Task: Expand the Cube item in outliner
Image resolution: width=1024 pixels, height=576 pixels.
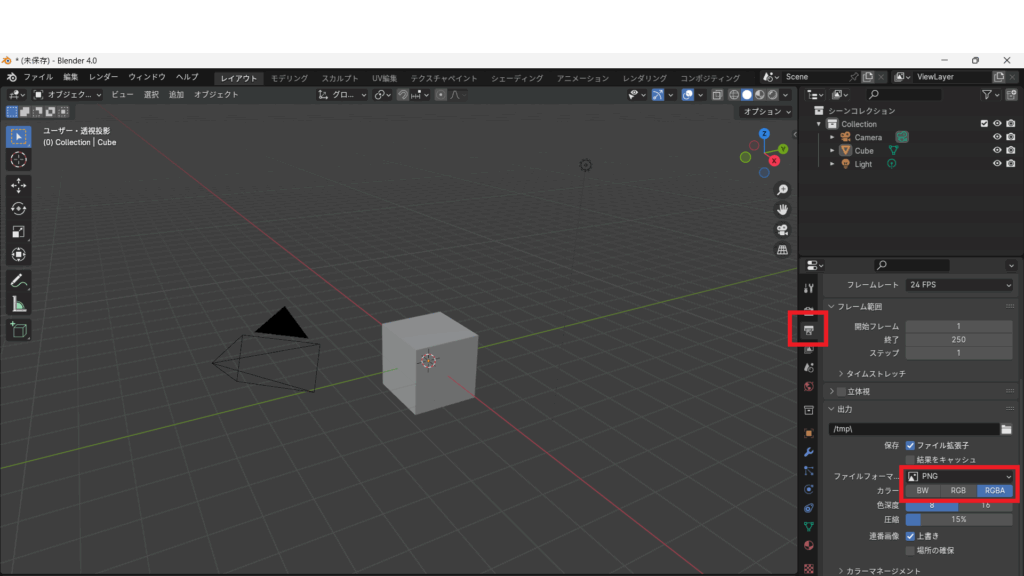Action: pos(832,150)
